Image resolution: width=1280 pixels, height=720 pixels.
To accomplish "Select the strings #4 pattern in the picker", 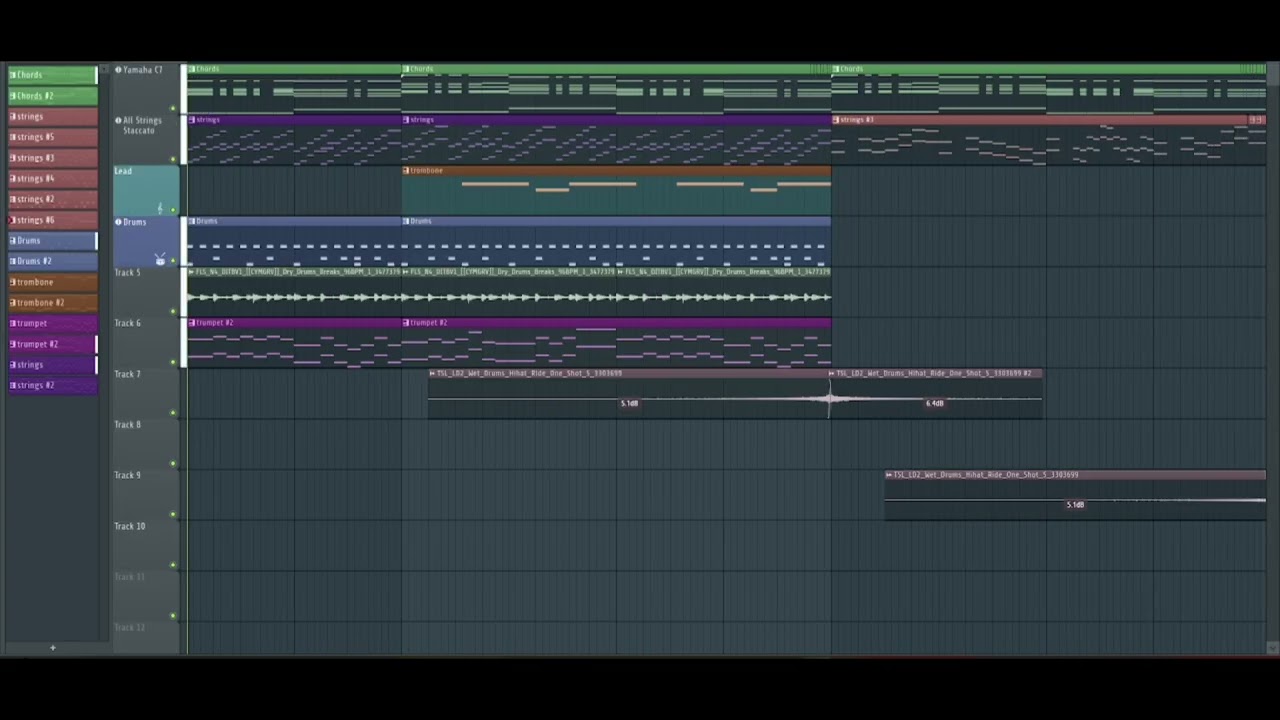I will pos(53,178).
